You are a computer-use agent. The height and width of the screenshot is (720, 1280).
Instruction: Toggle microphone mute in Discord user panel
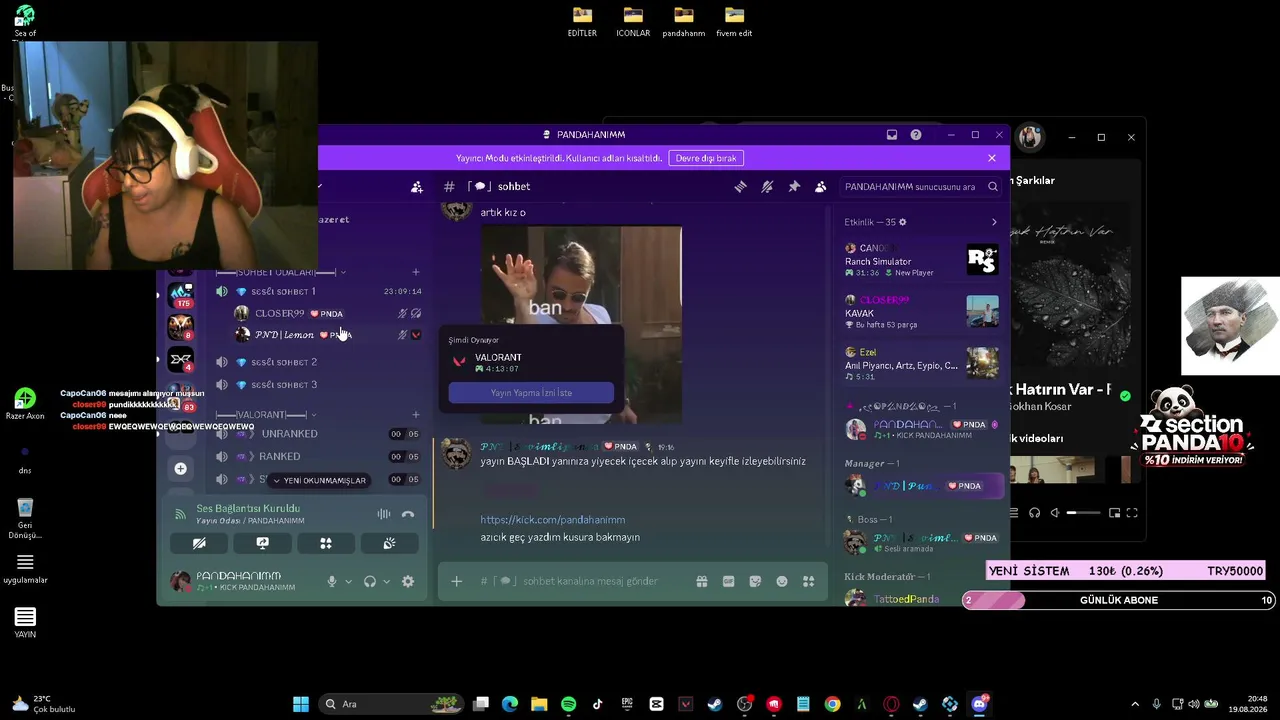point(332,581)
